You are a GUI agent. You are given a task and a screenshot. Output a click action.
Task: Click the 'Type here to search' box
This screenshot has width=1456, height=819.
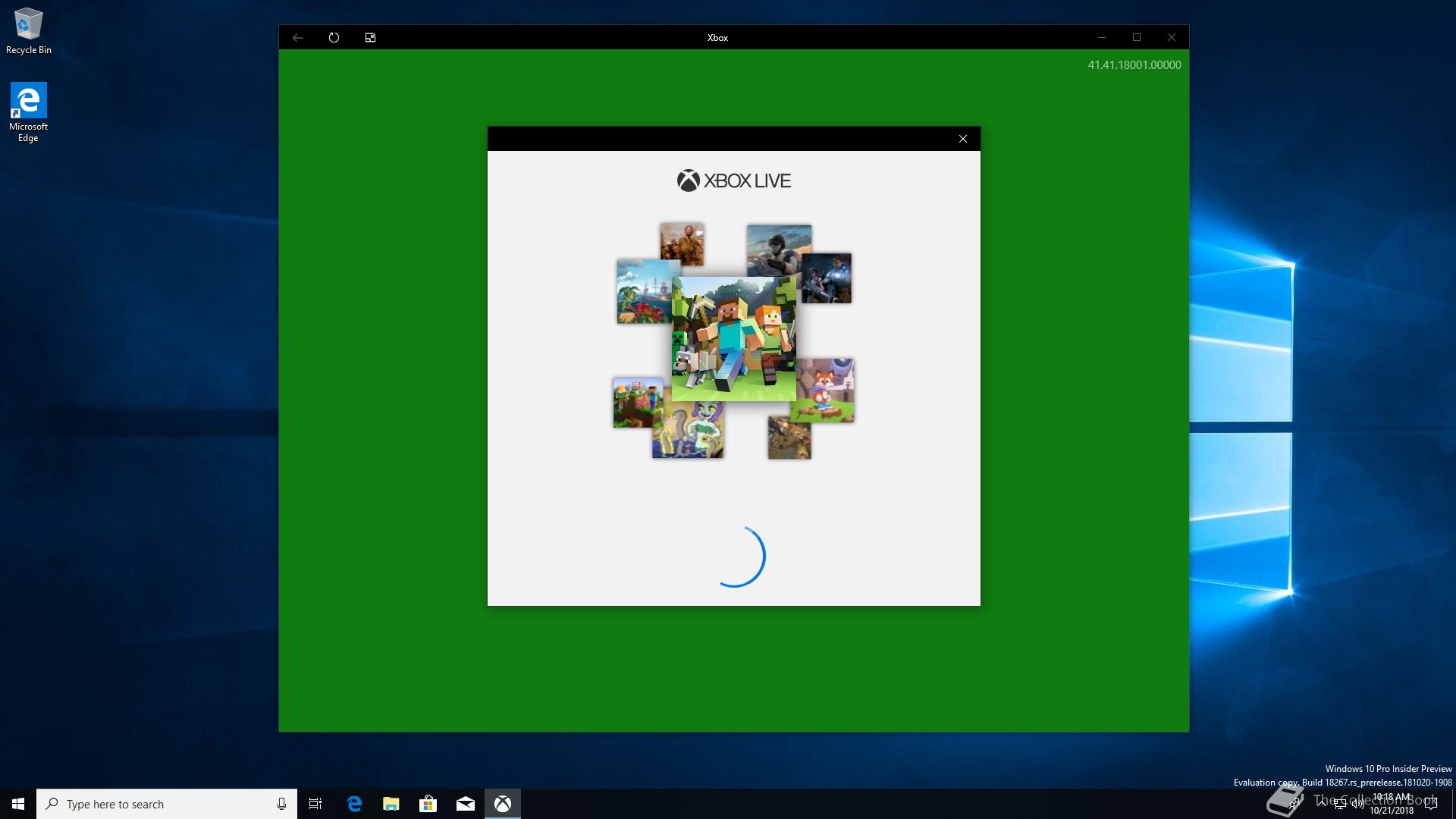pyautogui.click(x=159, y=804)
